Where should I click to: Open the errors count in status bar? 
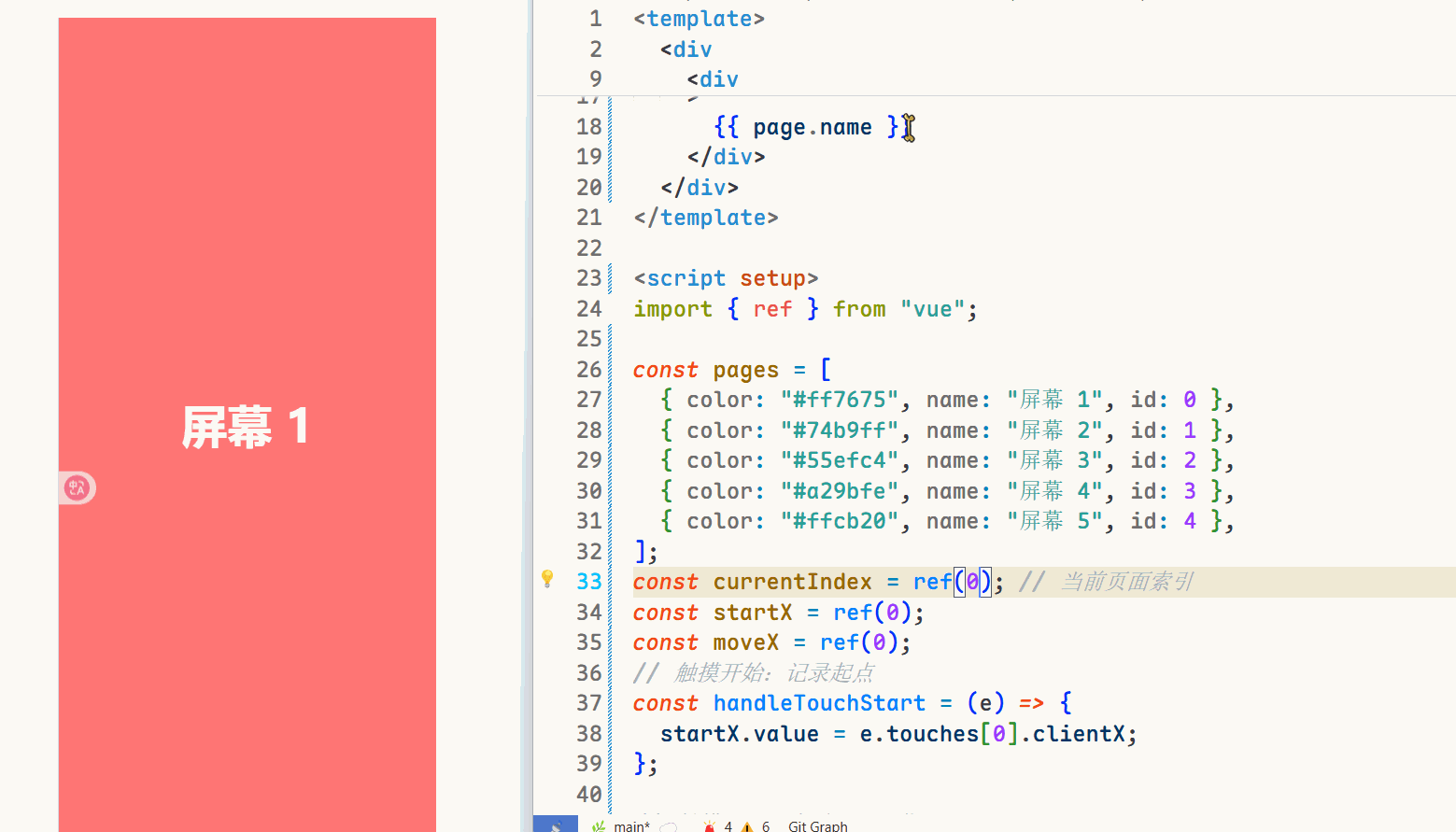click(x=717, y=826)
